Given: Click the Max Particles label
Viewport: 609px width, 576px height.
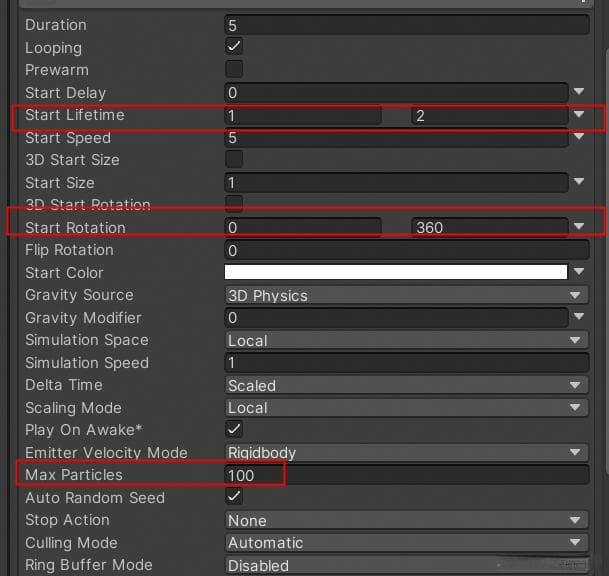Looking at the screenshot, I should tap(74, 475).
